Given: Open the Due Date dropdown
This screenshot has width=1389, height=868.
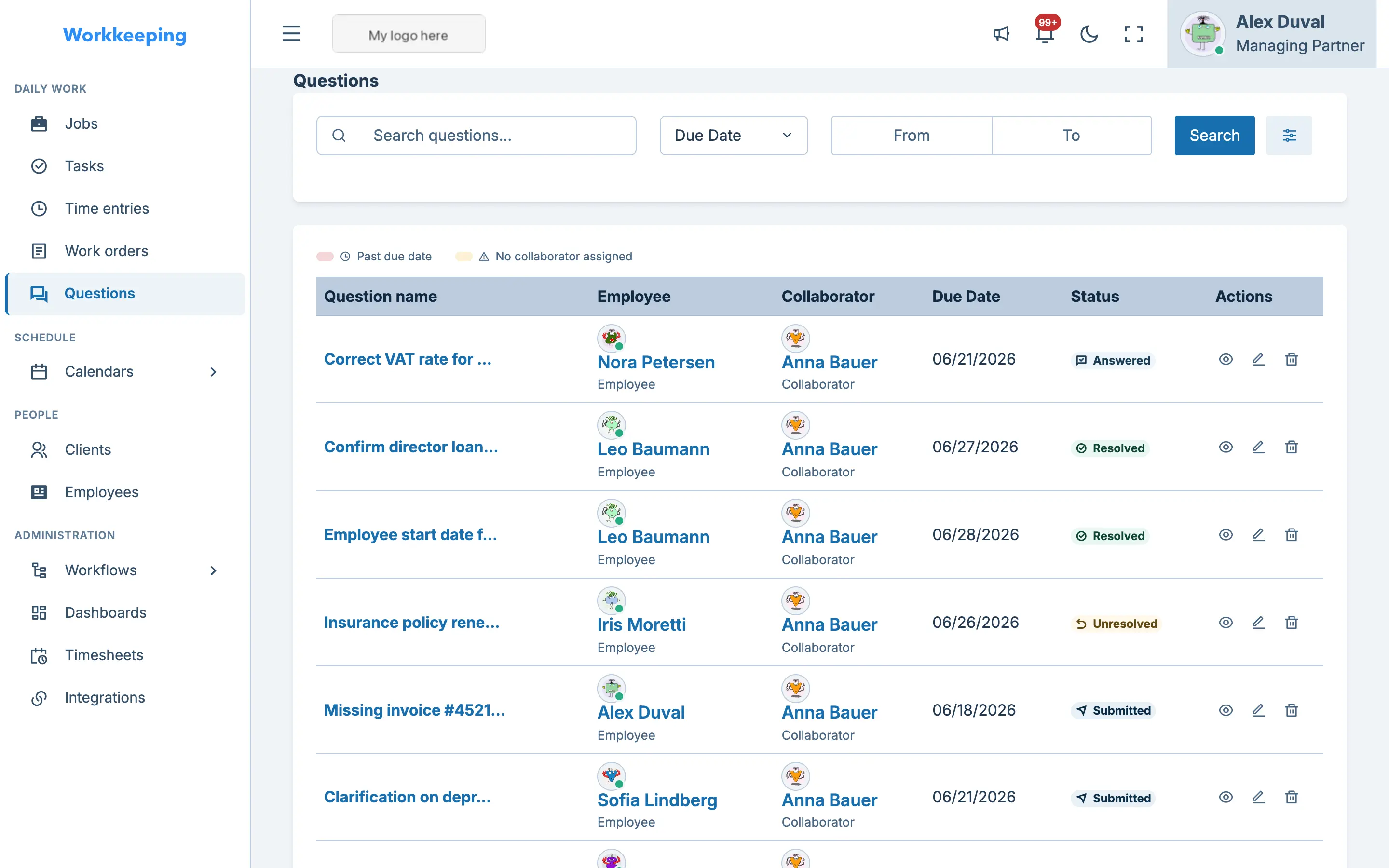Looking at the screenshot, I should click(x=734, y=136).
